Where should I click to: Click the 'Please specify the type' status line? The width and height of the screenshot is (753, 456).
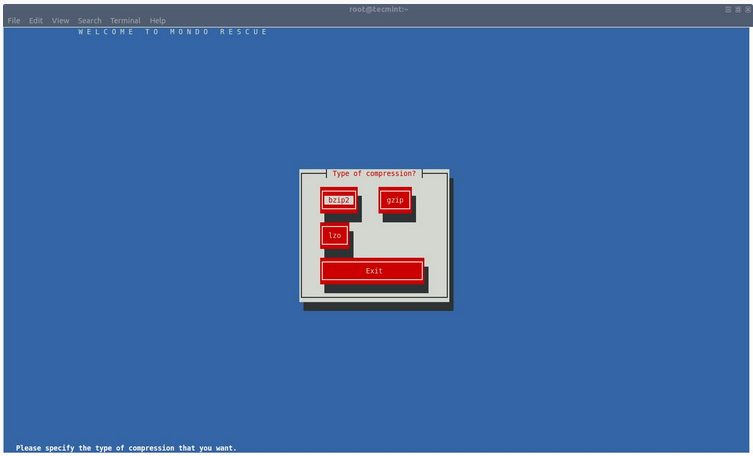126,448
